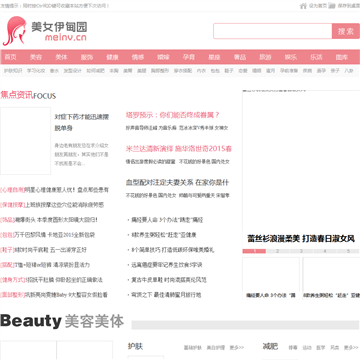Click the [健身方式] category tag
This screenshot has height=360, width=360.
12,280
